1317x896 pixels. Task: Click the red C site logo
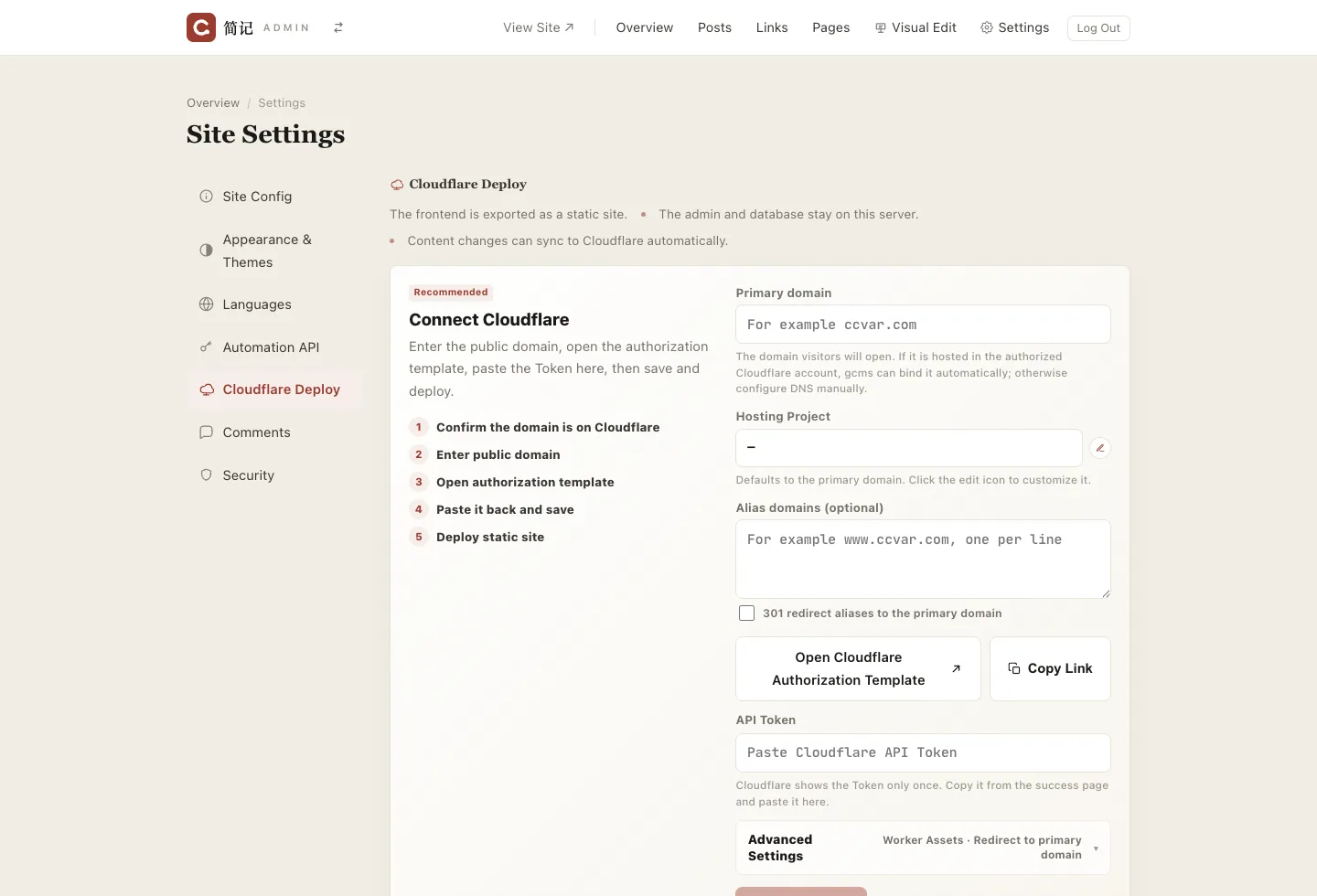pos(201,27)
